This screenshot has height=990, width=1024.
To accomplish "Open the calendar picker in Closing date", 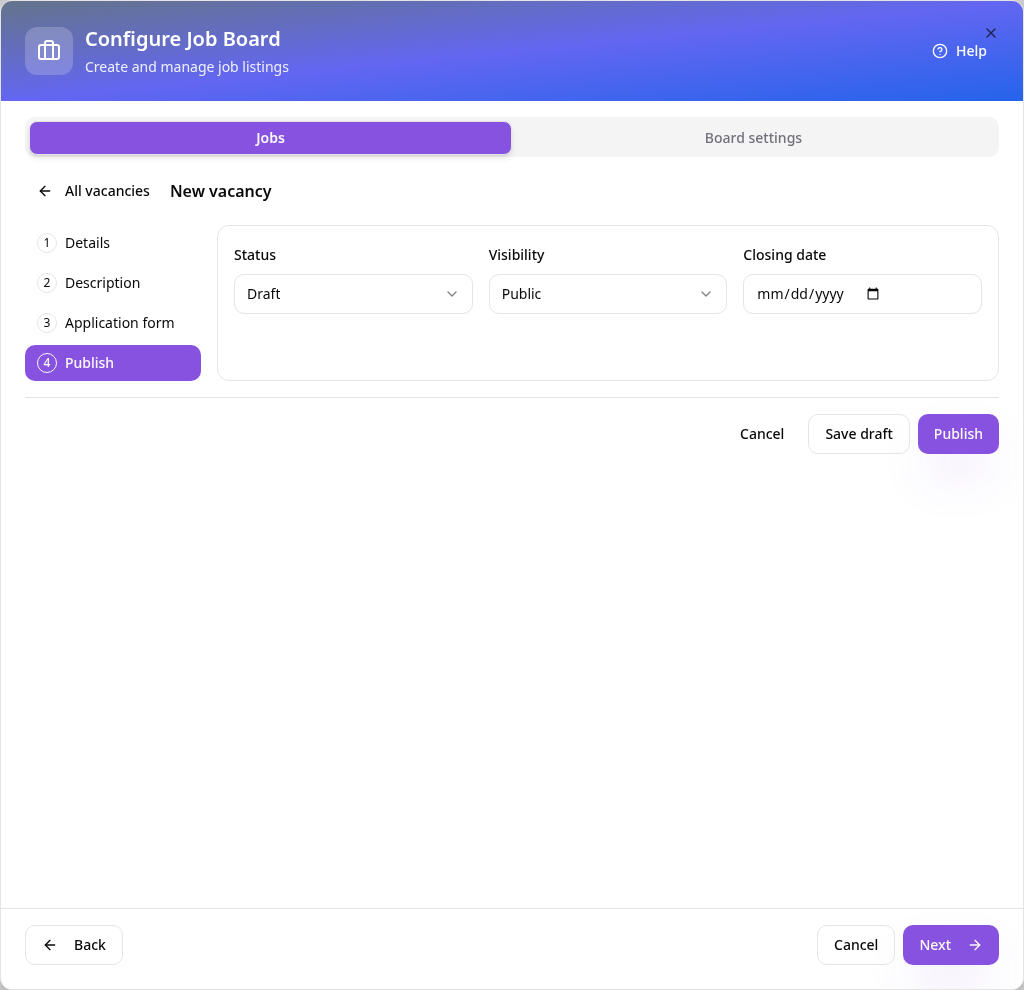I will pyautogui.click(x=872, y=294).
